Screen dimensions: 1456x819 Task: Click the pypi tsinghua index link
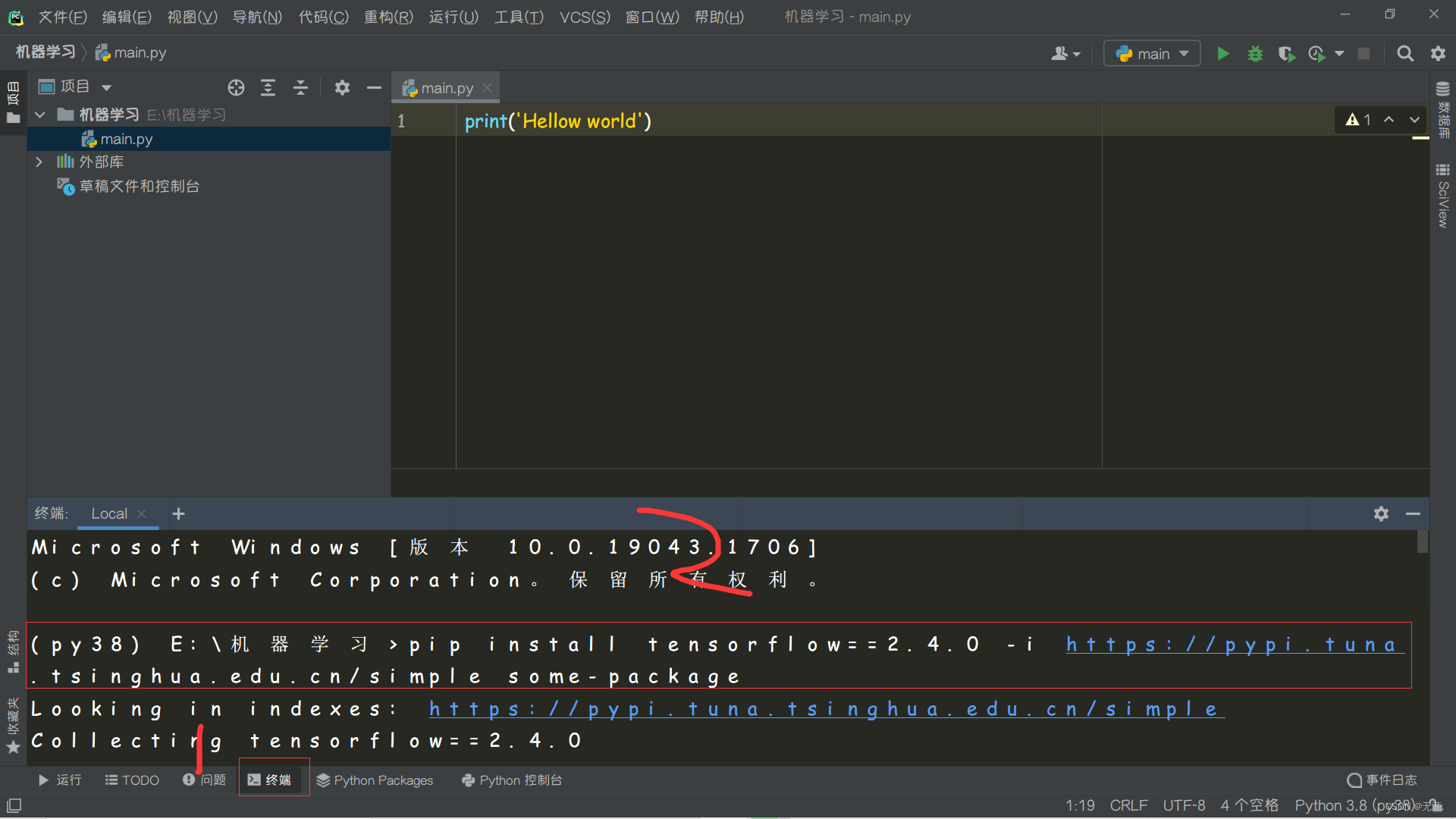point(825,709)
